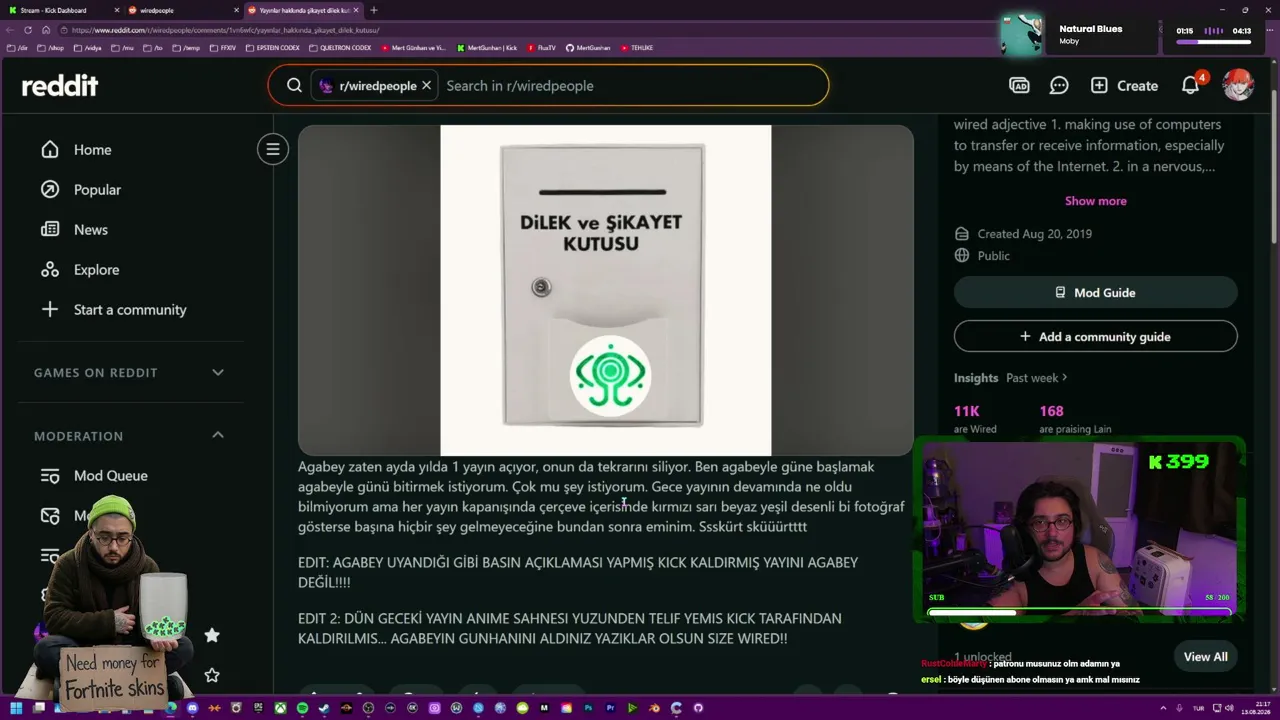Open Premiere Pro from the taskbar
1280x720 pixels.
point(610,708)
